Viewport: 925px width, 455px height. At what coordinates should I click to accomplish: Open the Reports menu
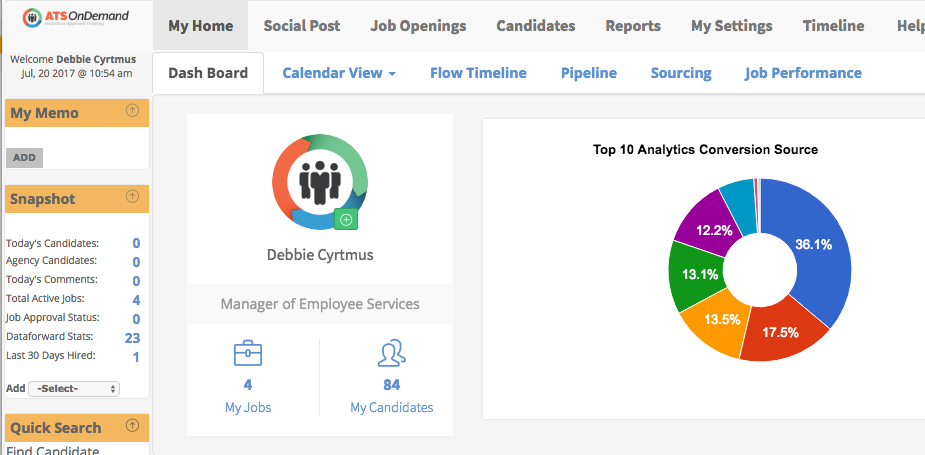tap(633, 26)
